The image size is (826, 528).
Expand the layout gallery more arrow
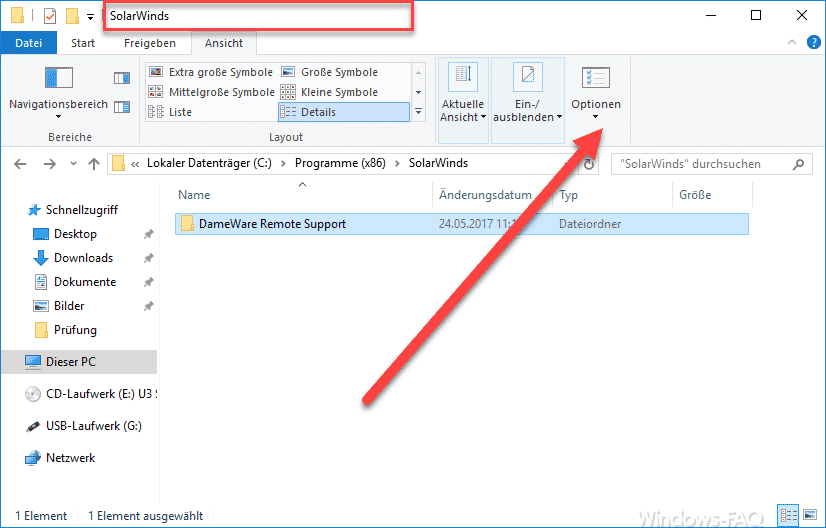coord(418,112)
